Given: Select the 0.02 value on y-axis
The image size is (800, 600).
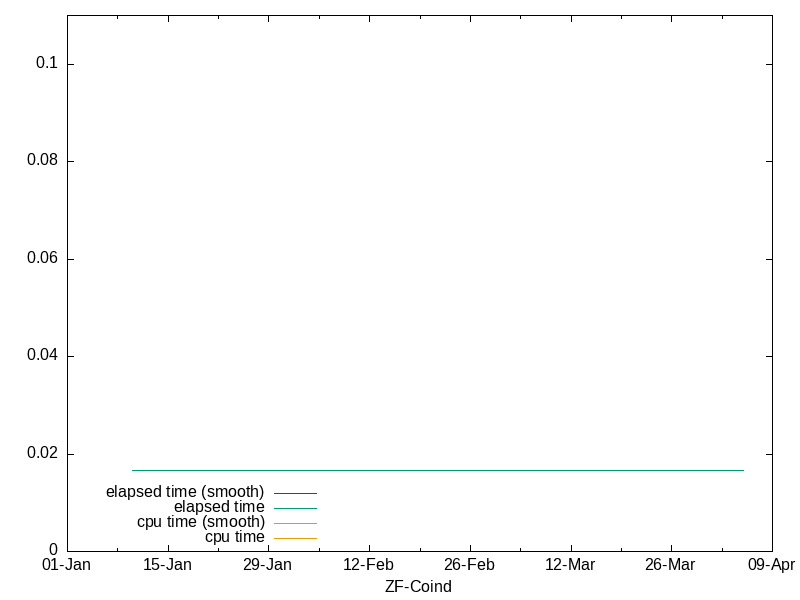Looking at the screenshot, I should [42, 453].
